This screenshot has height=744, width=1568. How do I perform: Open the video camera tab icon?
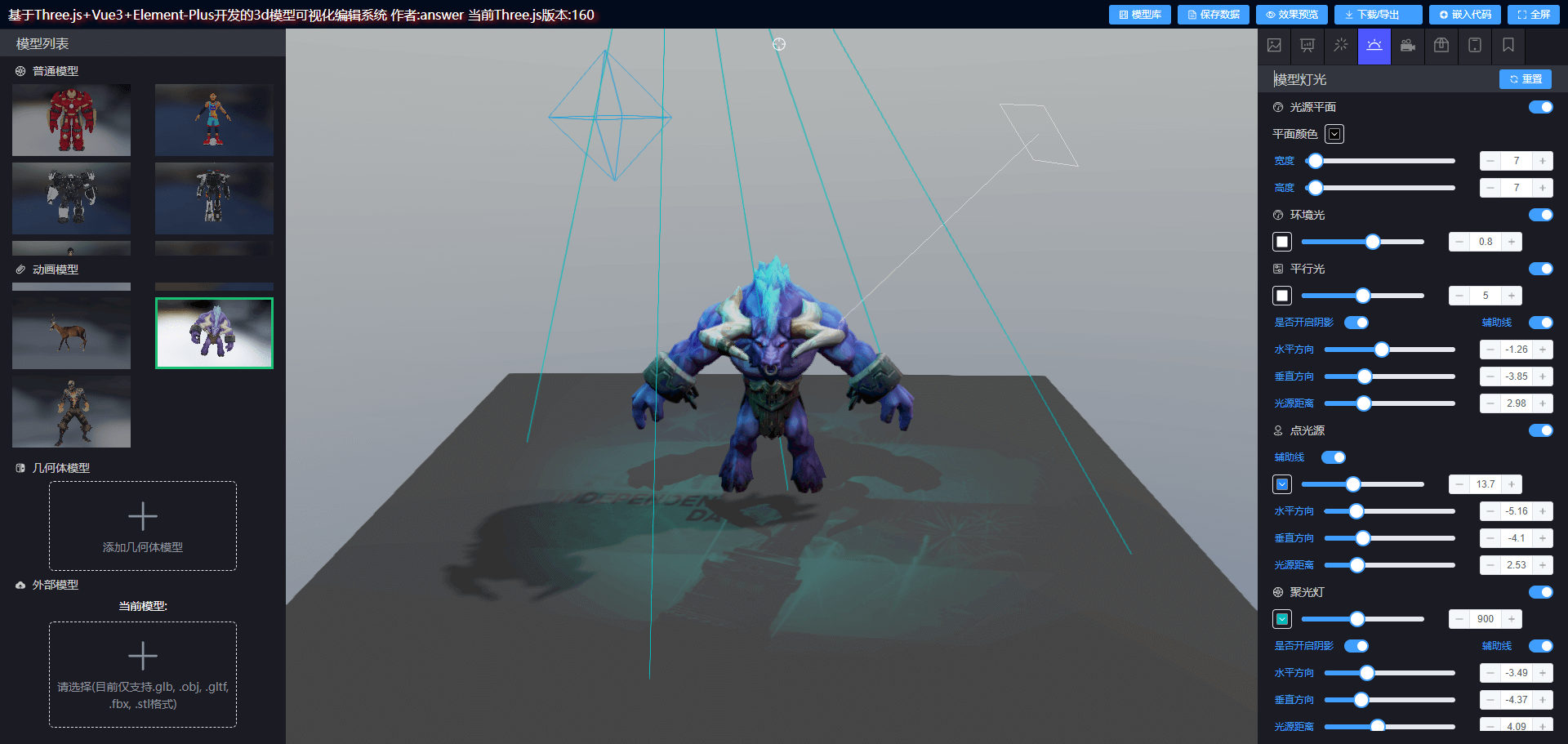1408,46
